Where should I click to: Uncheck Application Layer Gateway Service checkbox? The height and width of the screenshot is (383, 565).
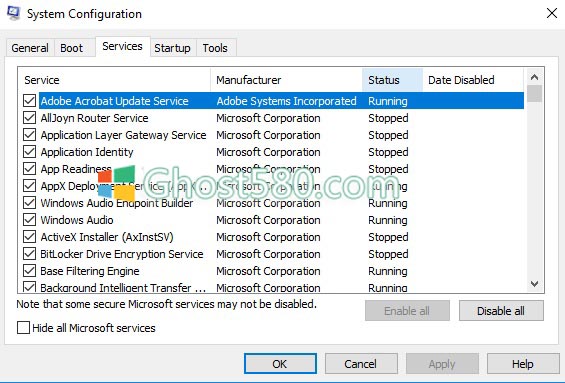30,135
